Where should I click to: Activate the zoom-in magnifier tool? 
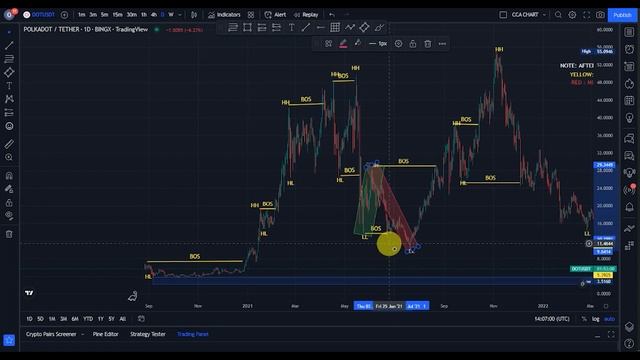pyautogui.click(x=9, y=157)
